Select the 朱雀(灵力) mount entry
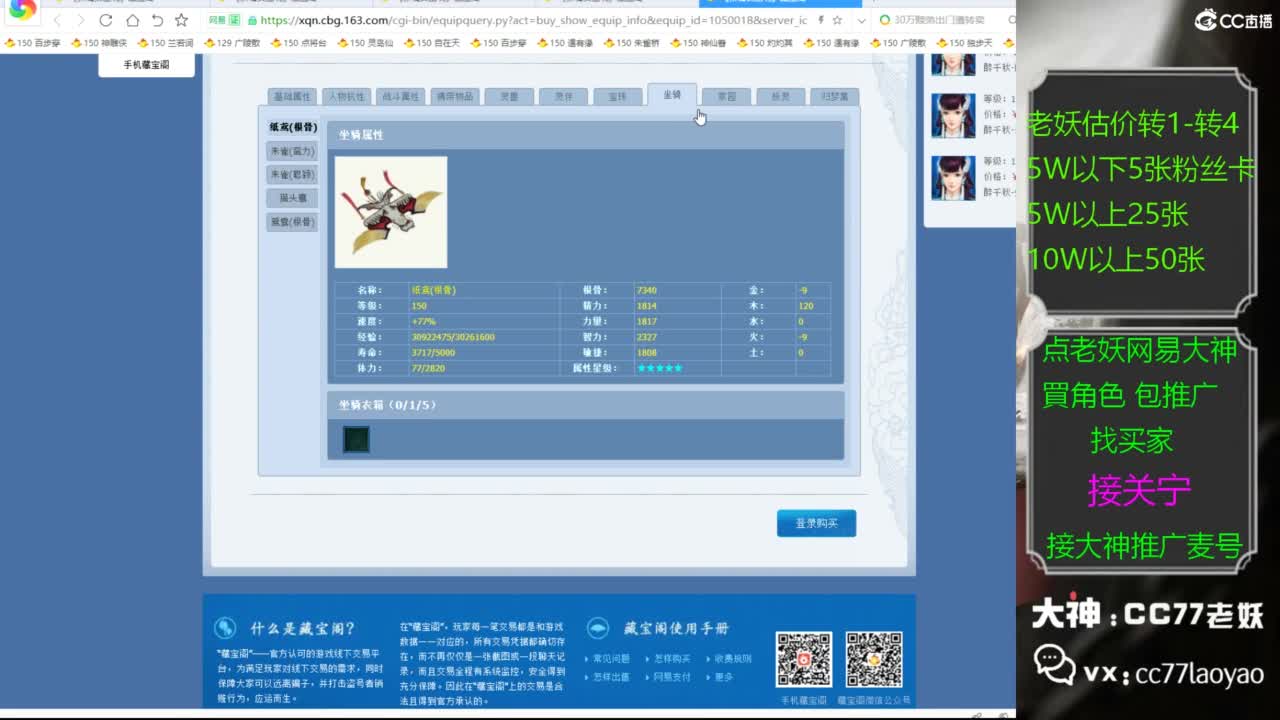 pyautogui.click(x=292, y=151)
